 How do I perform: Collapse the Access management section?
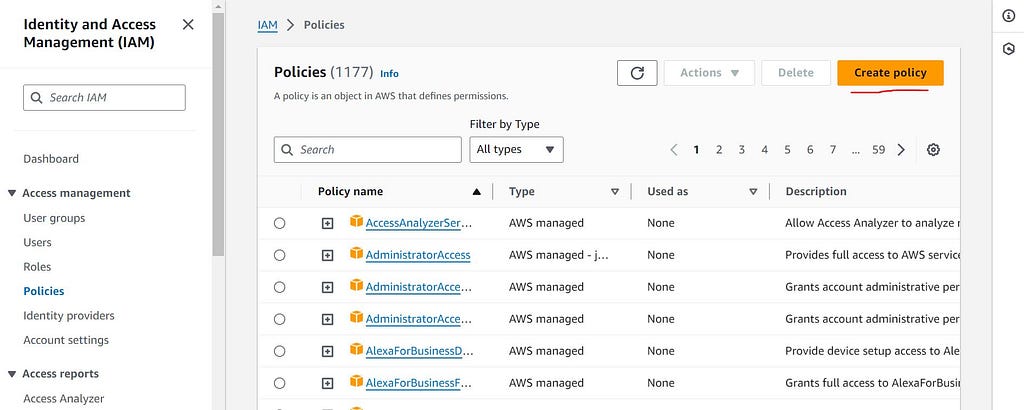pos(12,193)
